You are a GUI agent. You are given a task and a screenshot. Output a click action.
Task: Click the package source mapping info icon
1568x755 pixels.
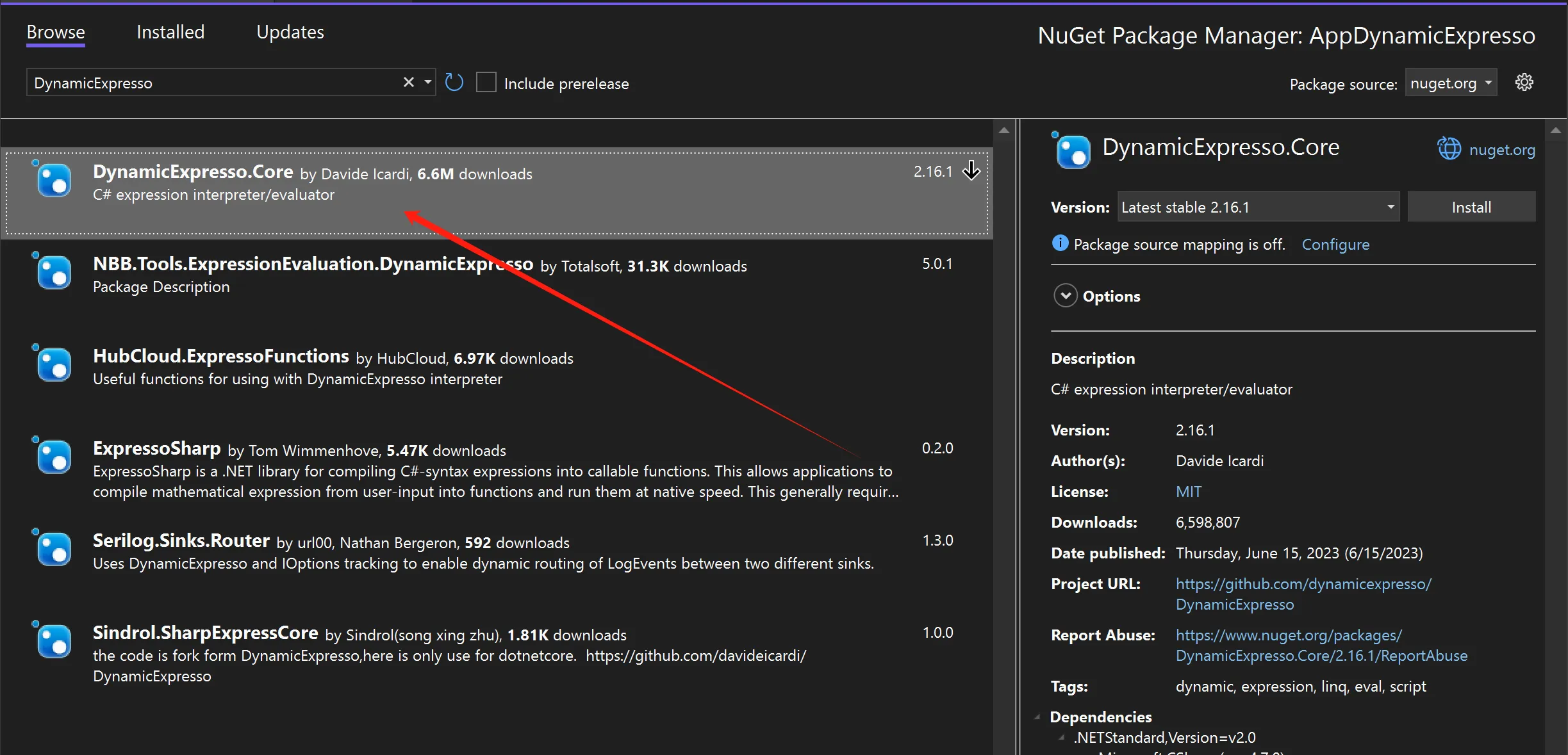point(1060,243)
